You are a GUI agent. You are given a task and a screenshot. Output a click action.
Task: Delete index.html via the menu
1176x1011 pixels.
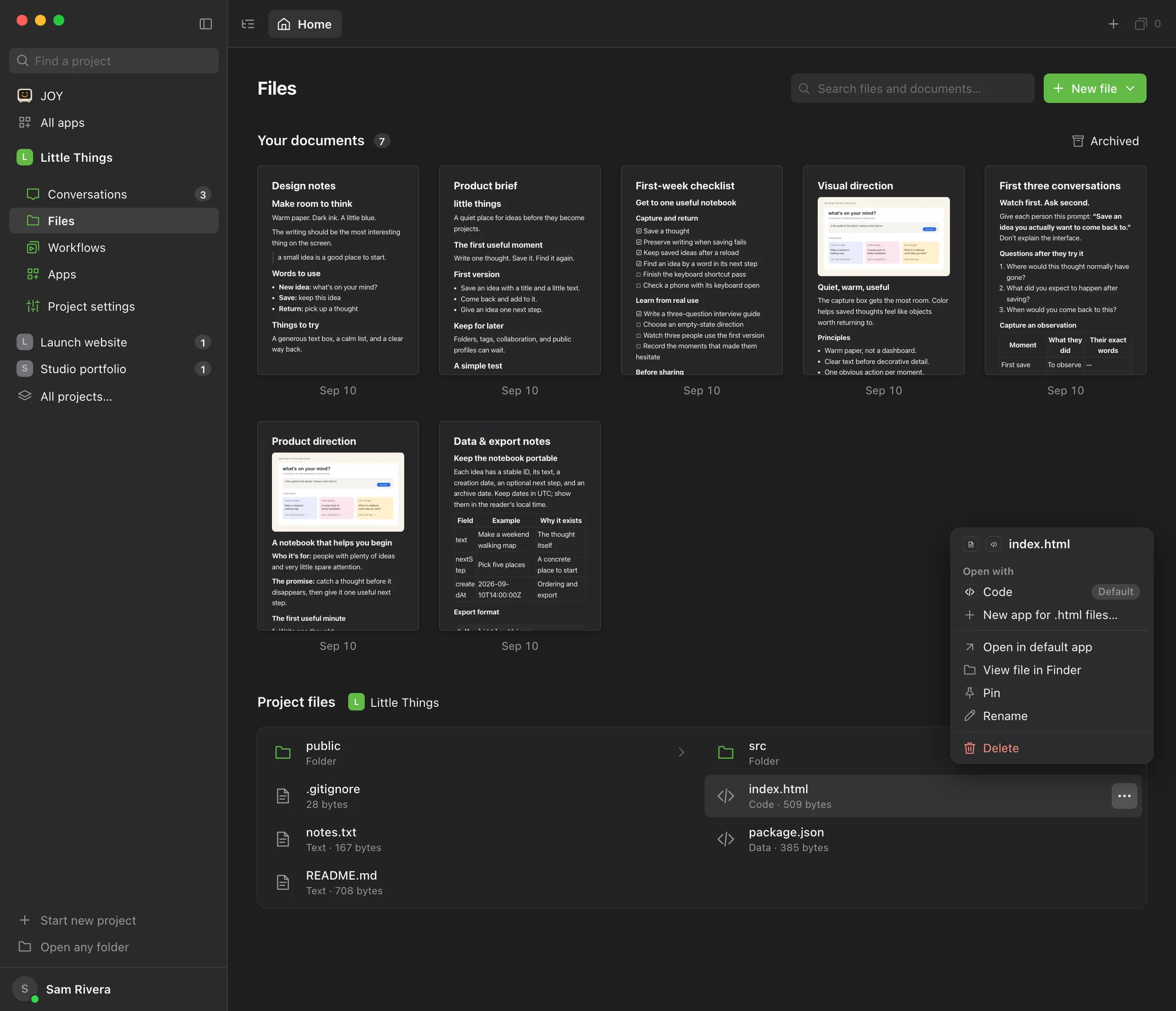click(x=1051, y=748)
